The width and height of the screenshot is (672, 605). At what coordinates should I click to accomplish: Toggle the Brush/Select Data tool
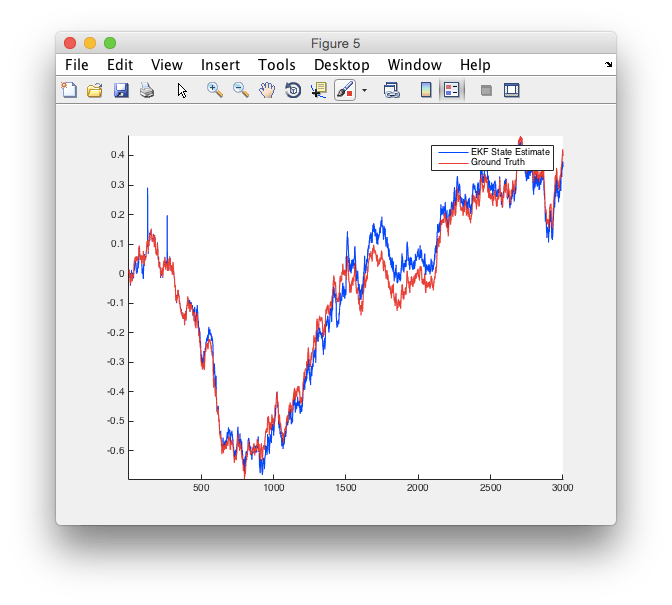point(345,90)
